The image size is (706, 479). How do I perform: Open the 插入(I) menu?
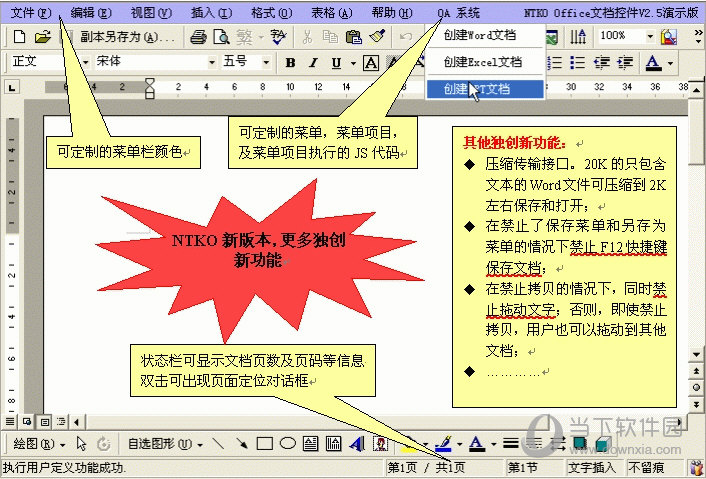point(211,13)
